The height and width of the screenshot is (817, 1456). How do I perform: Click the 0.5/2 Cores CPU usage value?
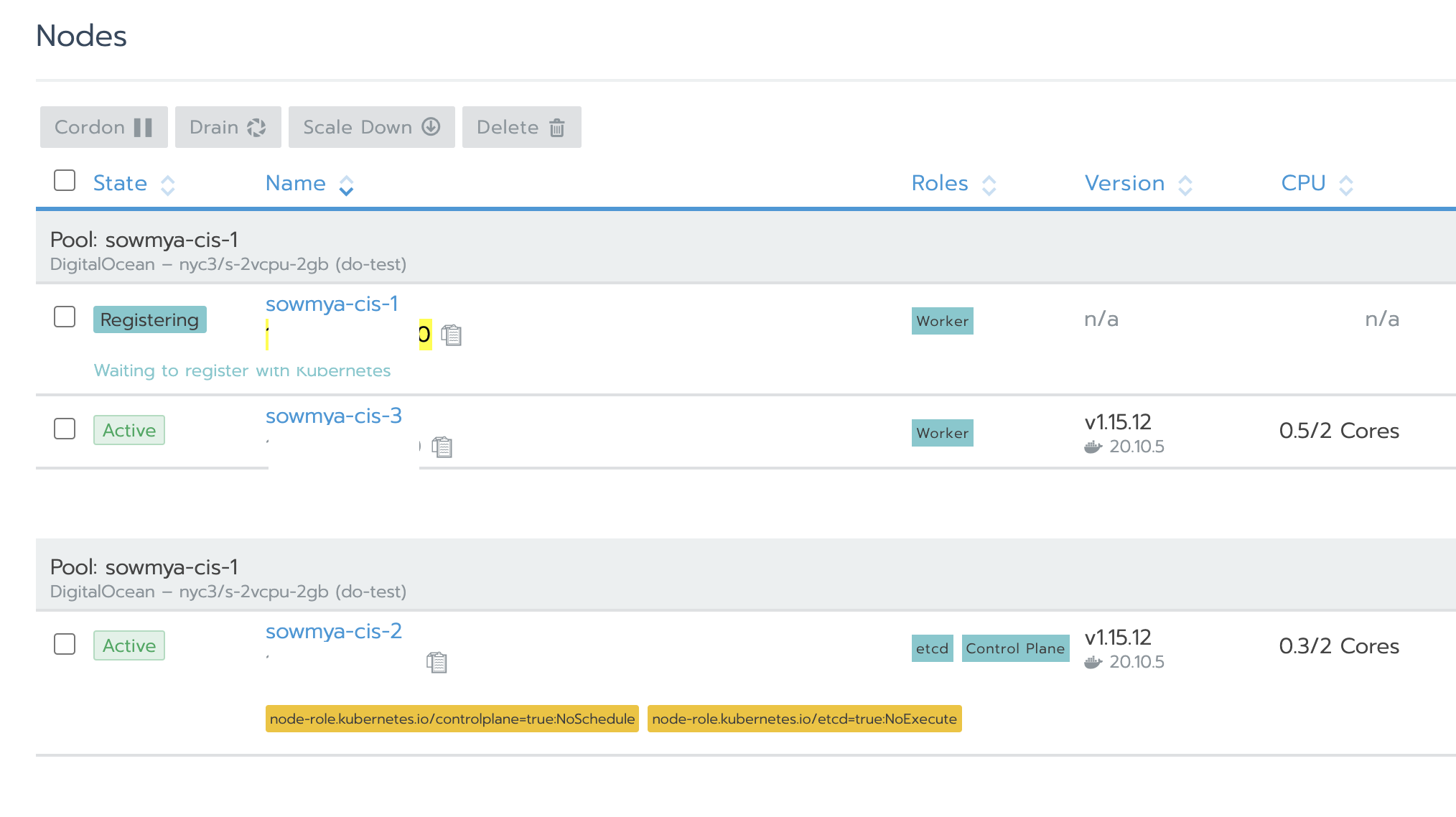pos(1340,430)
